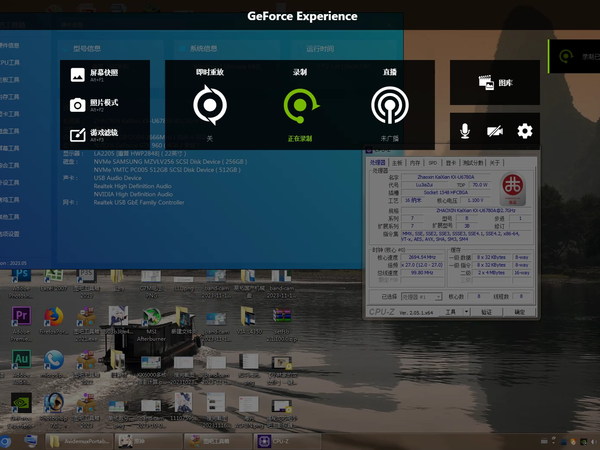Switch to 内存 tab in CPU-Z
This screenshot has height=450, width=600.
(415, 163)
